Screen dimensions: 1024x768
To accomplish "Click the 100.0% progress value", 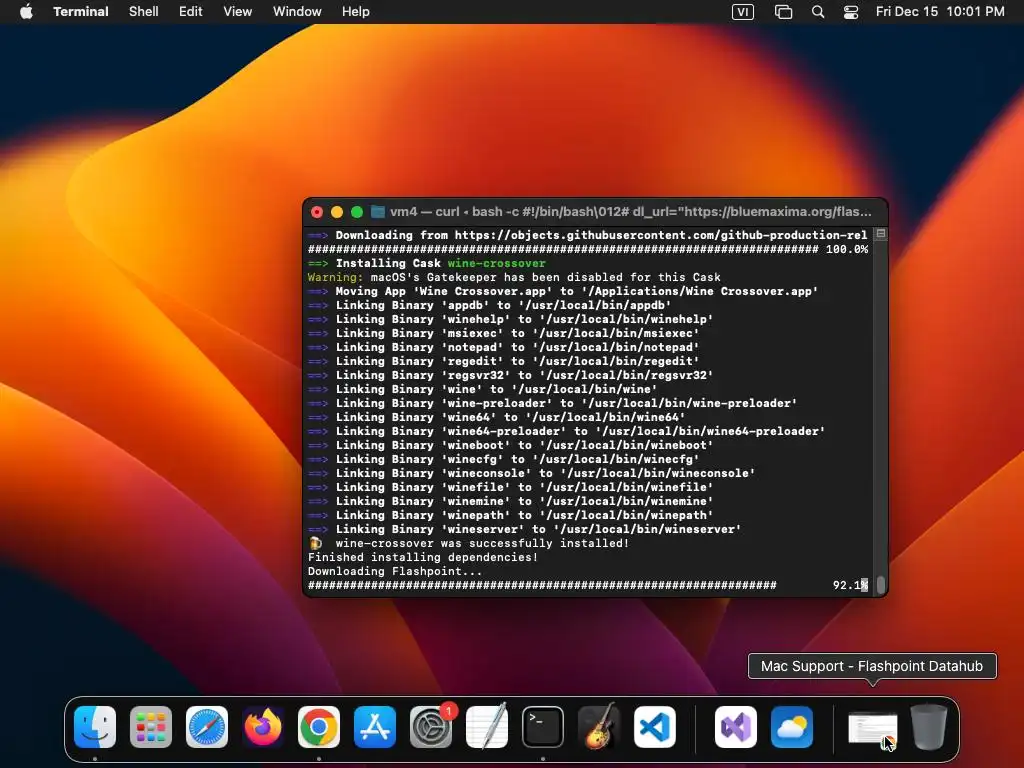I will pyautogui.click(x=847, y=249).
